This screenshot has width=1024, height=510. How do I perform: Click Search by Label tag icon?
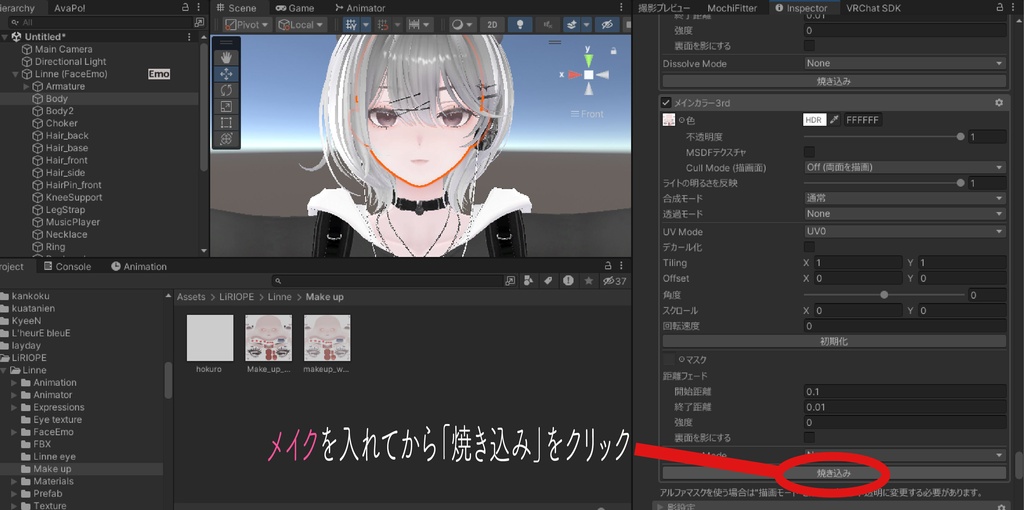pyautogui.click(x=549, y=281)
